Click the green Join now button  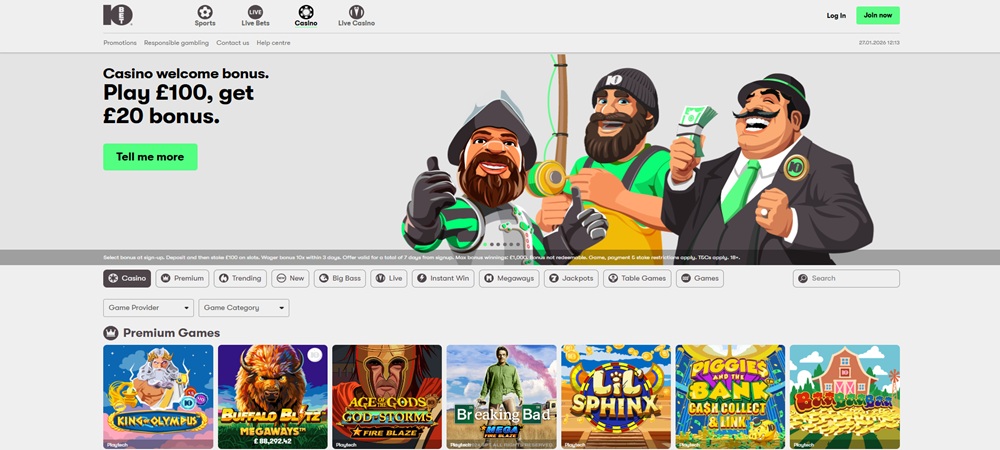[x=878, y=15]
